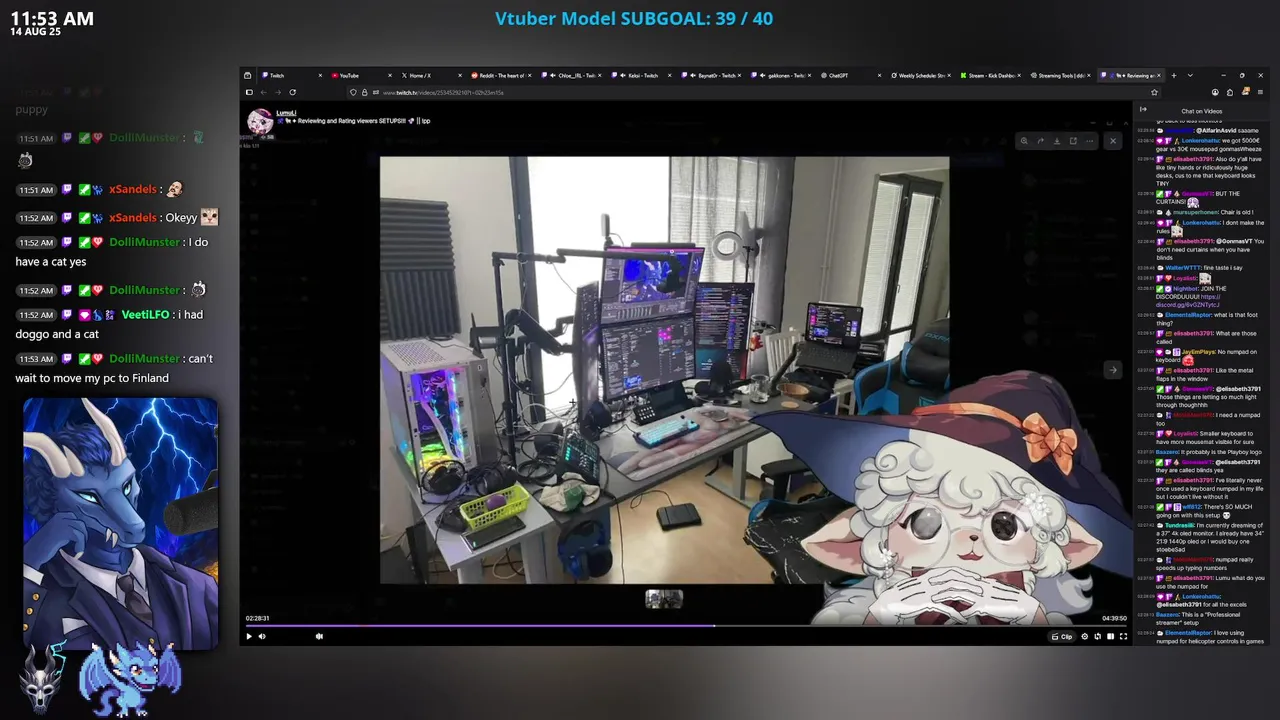The width and height of the screenshot is (1280, 720).
Task: Close the YouTube tab
Action: tap(391, 75)
